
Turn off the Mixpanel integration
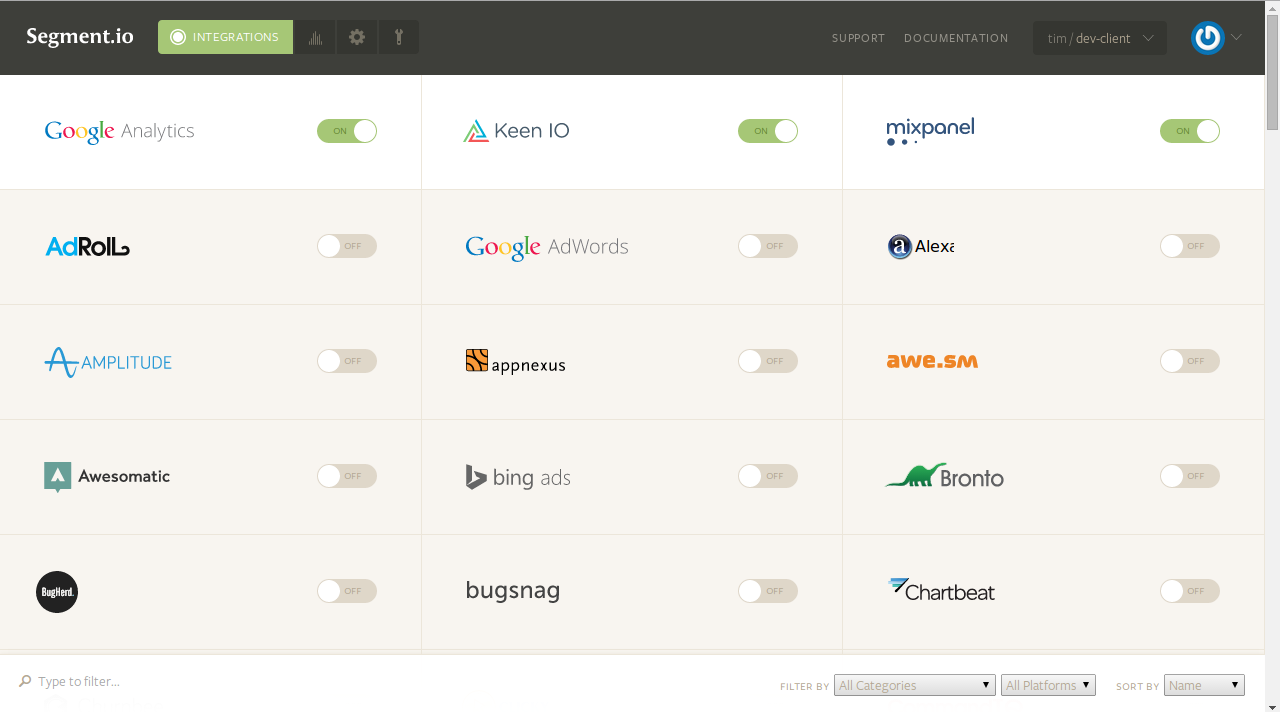(x=1190, y=131)
